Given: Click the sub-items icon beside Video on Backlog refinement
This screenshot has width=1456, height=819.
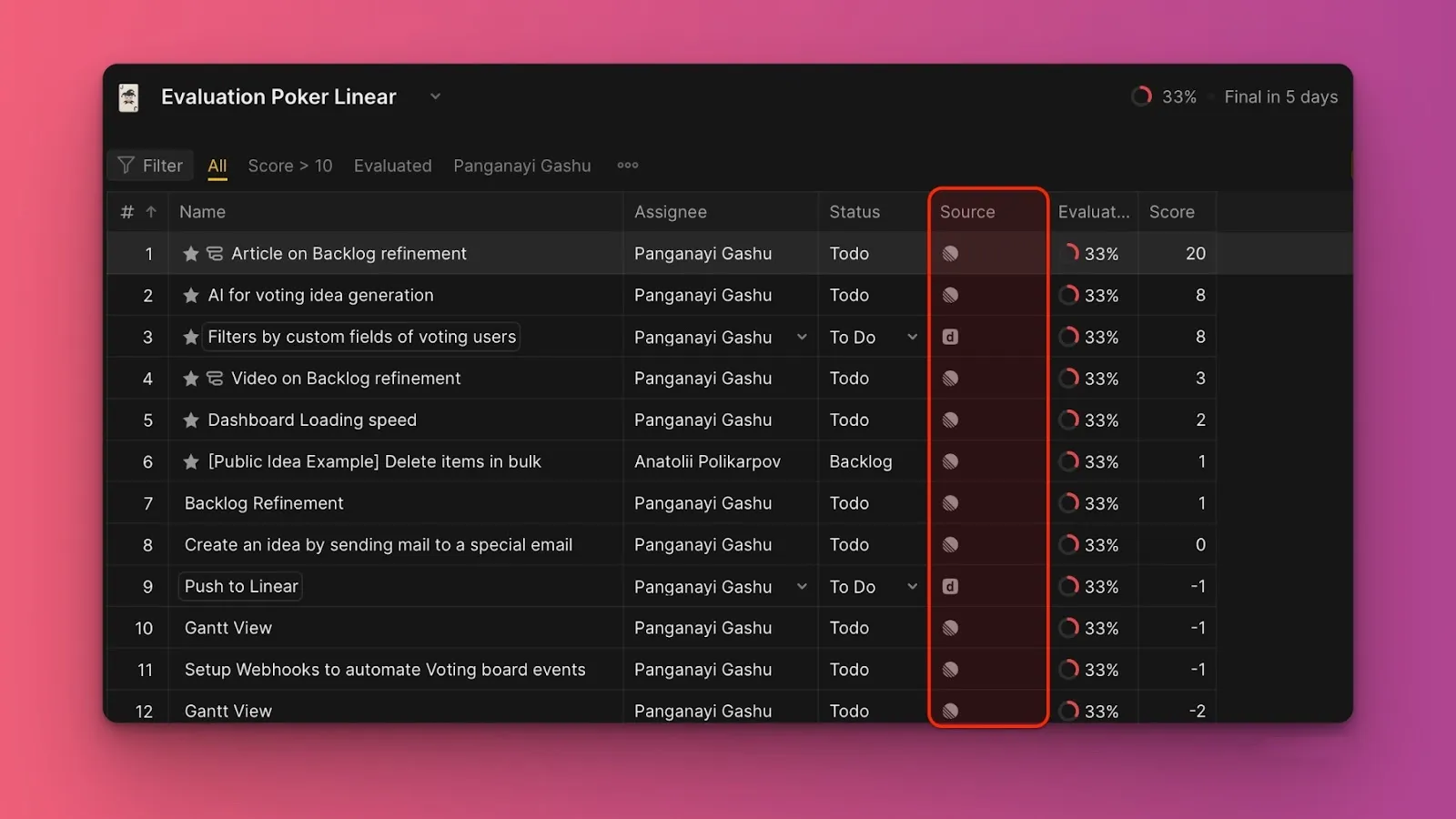Looking at the screenshot, I should 215,379.
